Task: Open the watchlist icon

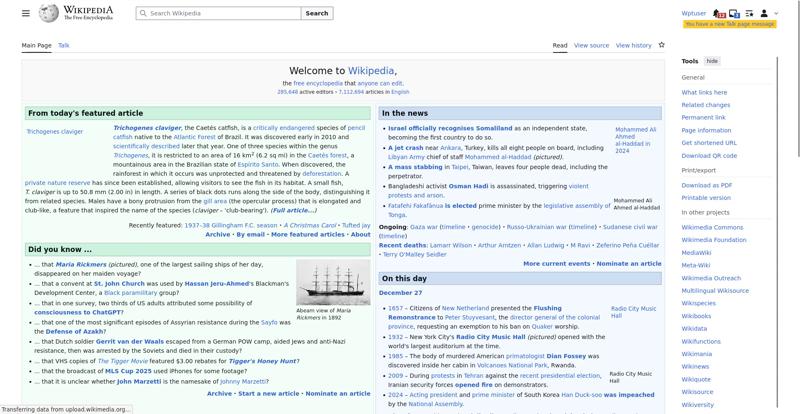Action: coord(750,14)
